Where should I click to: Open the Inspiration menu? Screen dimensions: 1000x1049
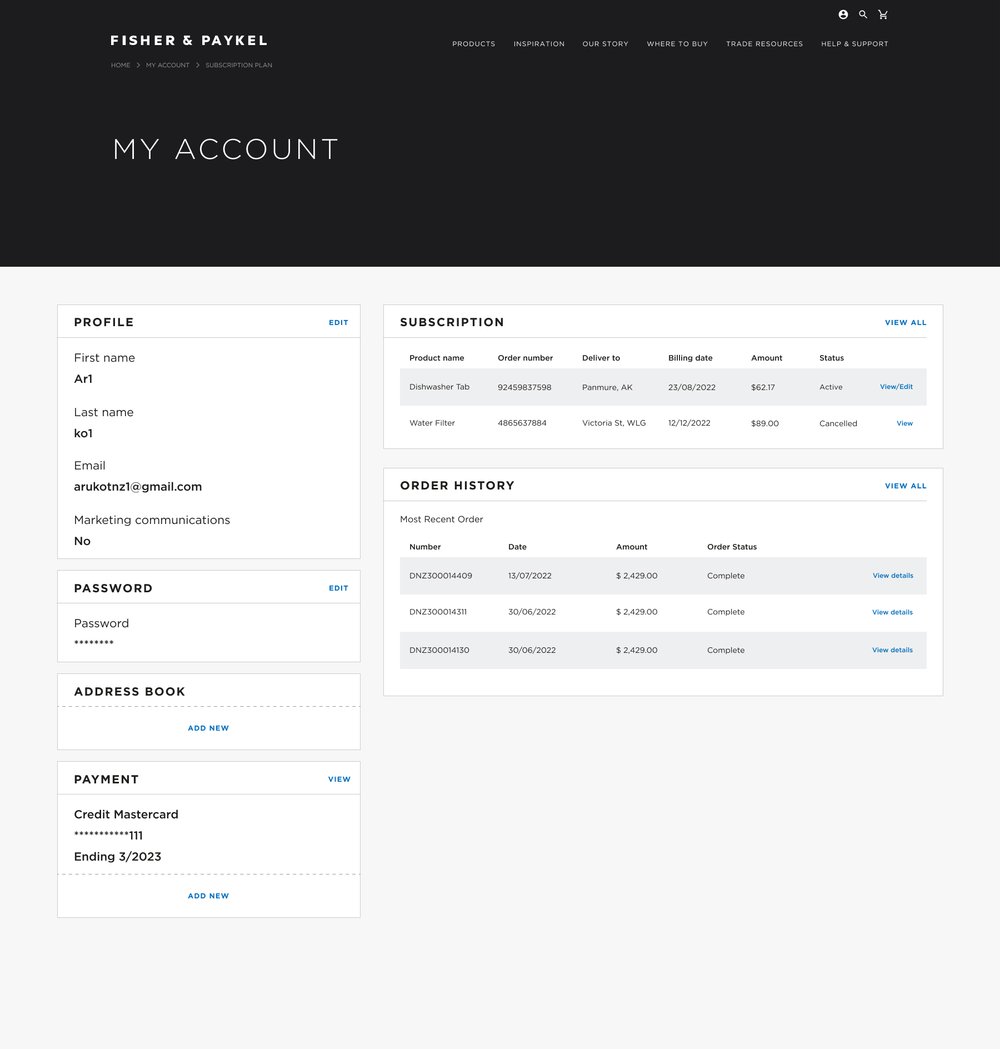point(539,44)
